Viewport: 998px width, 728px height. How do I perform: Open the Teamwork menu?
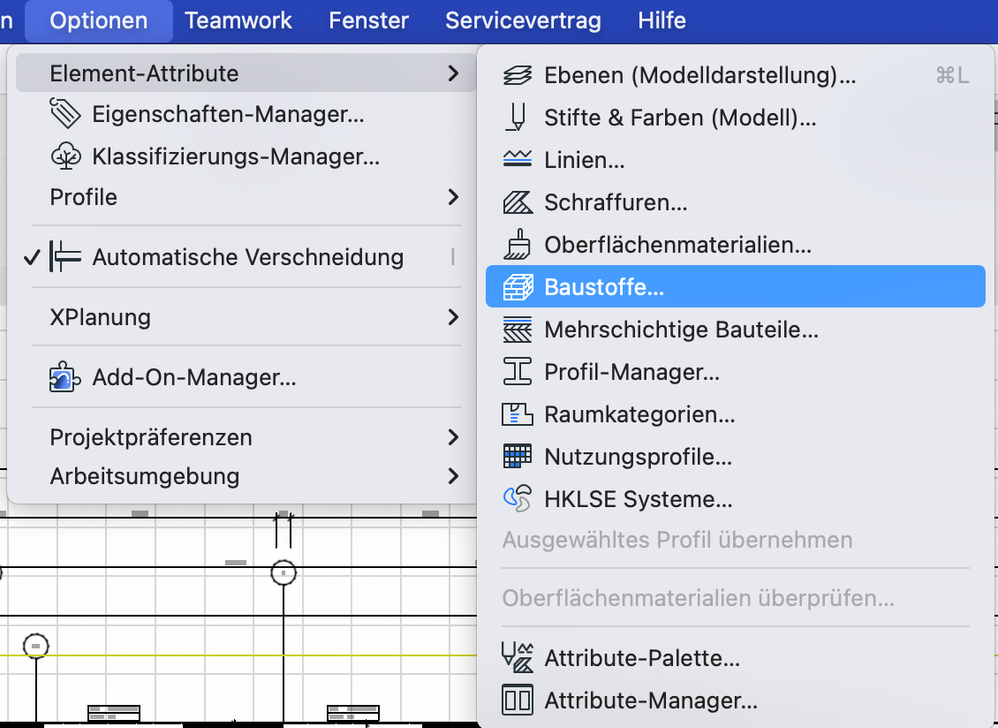(x=238, y=20)
